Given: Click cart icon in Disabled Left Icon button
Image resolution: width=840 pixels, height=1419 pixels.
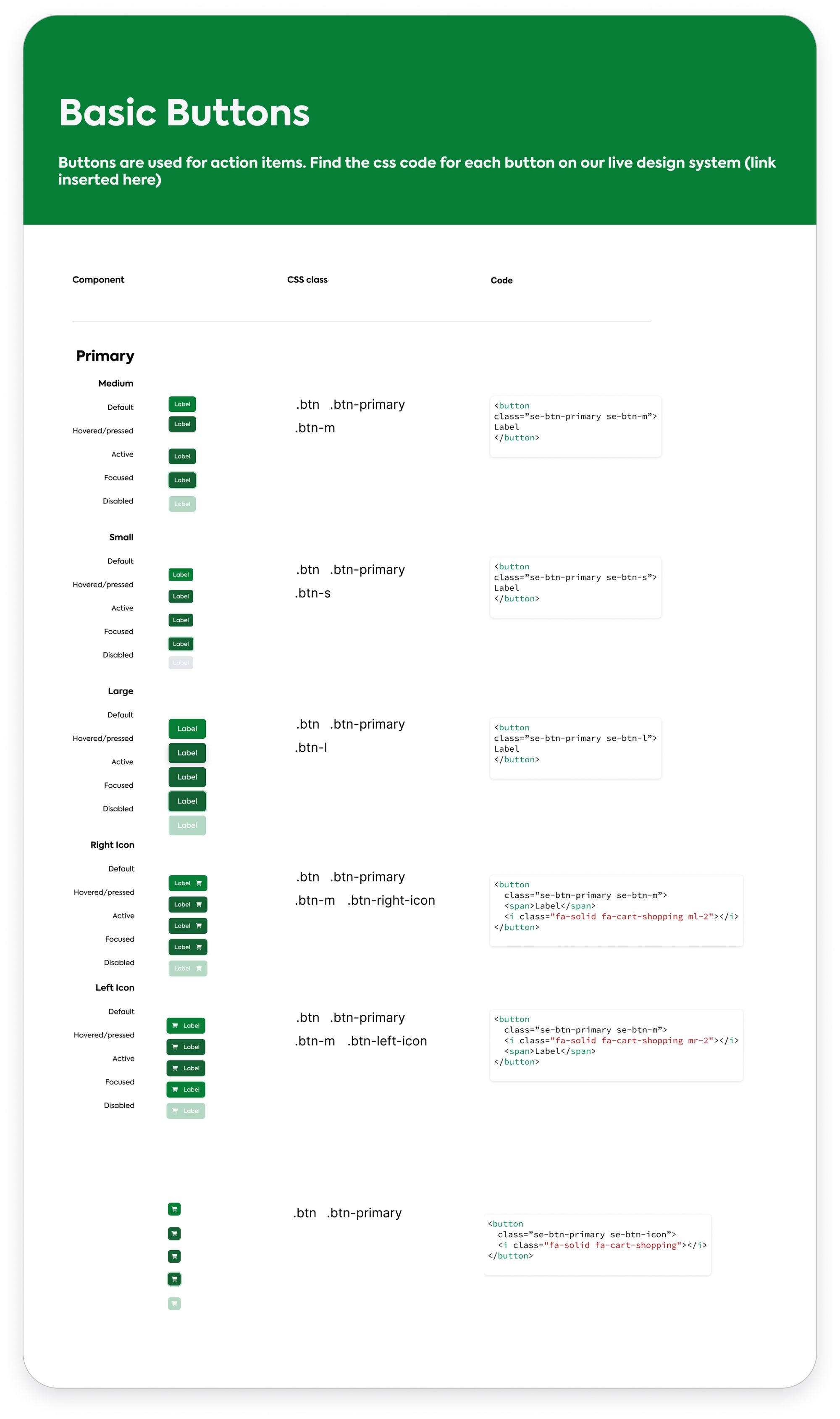Looking at the screenshot, I should pyautogui.click(x=176, y=1111).
